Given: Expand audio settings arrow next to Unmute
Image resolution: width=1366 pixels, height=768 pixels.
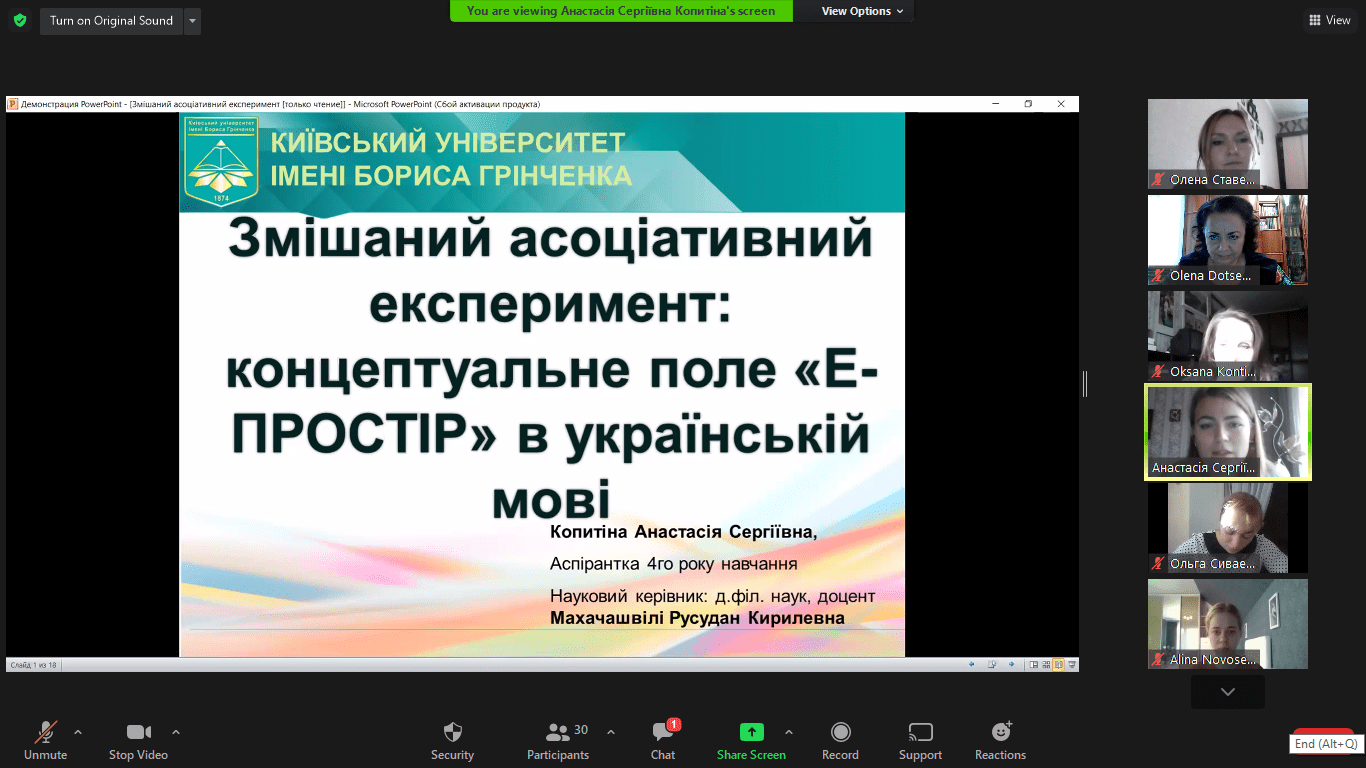Looking at the screenshot, I should [78, 731].
